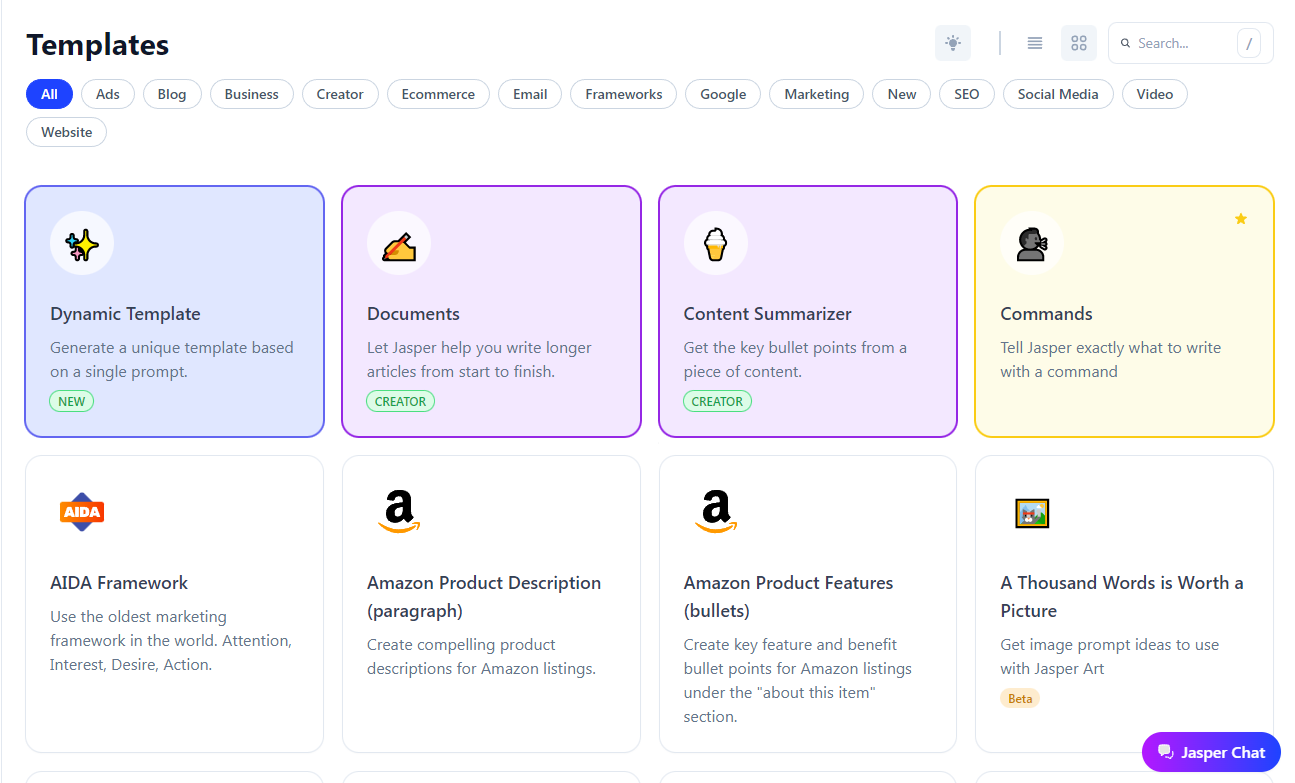The image size is (1295, 783).
Task: Click the NEW badge on Dynamic Template
Action: point(72,401)
